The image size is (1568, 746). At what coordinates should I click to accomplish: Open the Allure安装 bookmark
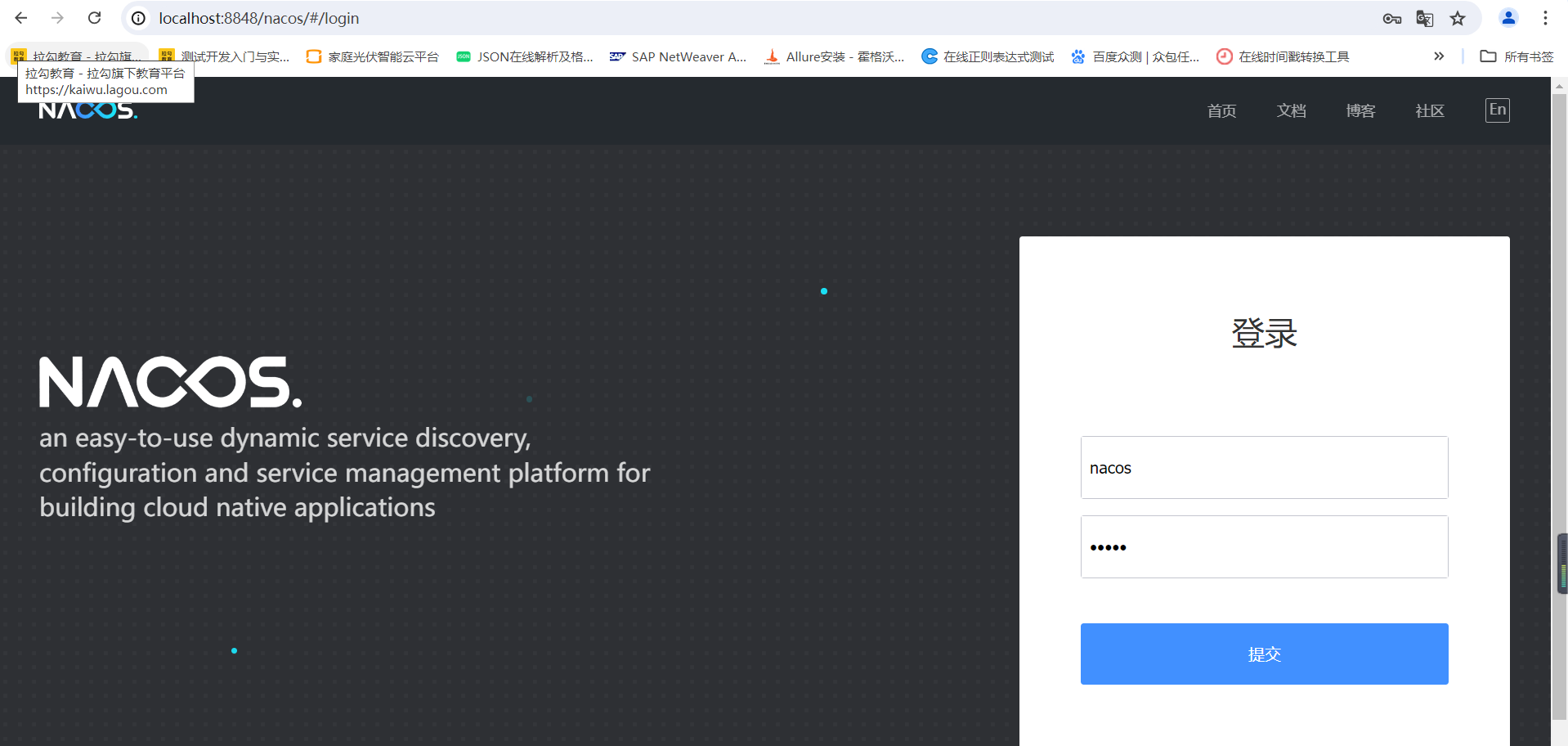[x=835, y=56]
